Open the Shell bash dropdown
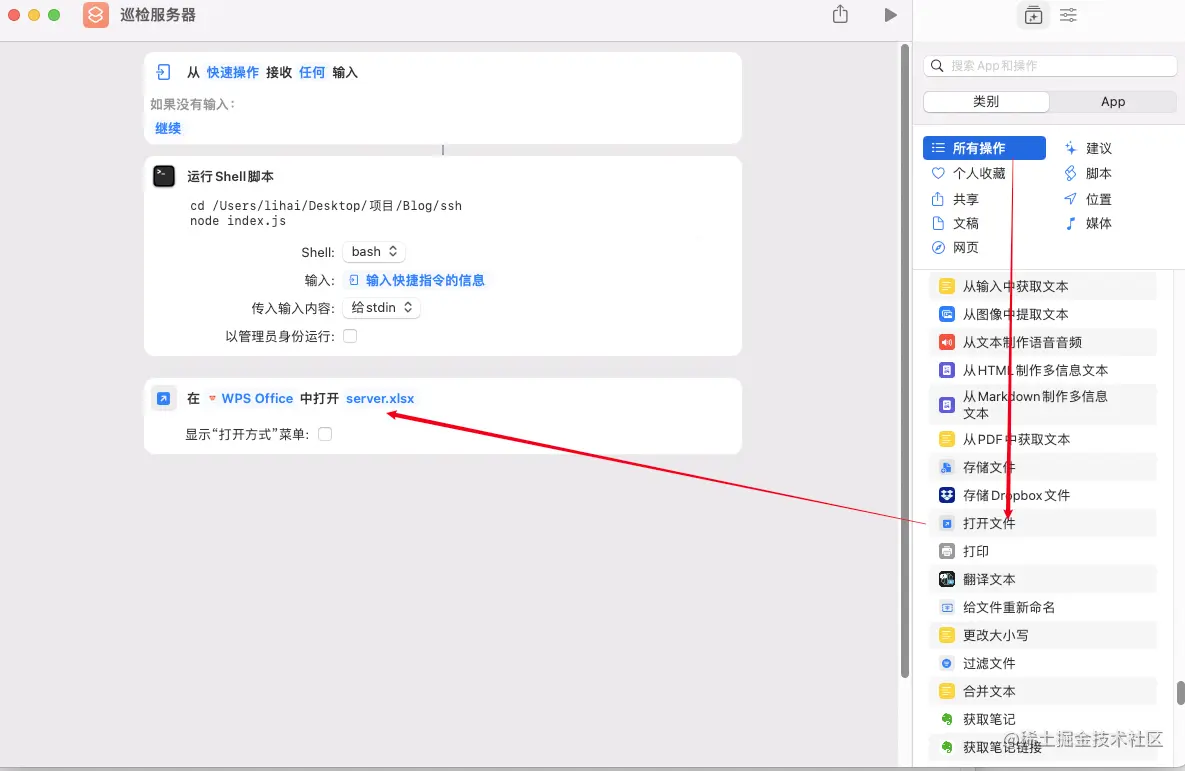Image resolution: width=1185 pixels, height=771 pixels. point(374,252)
